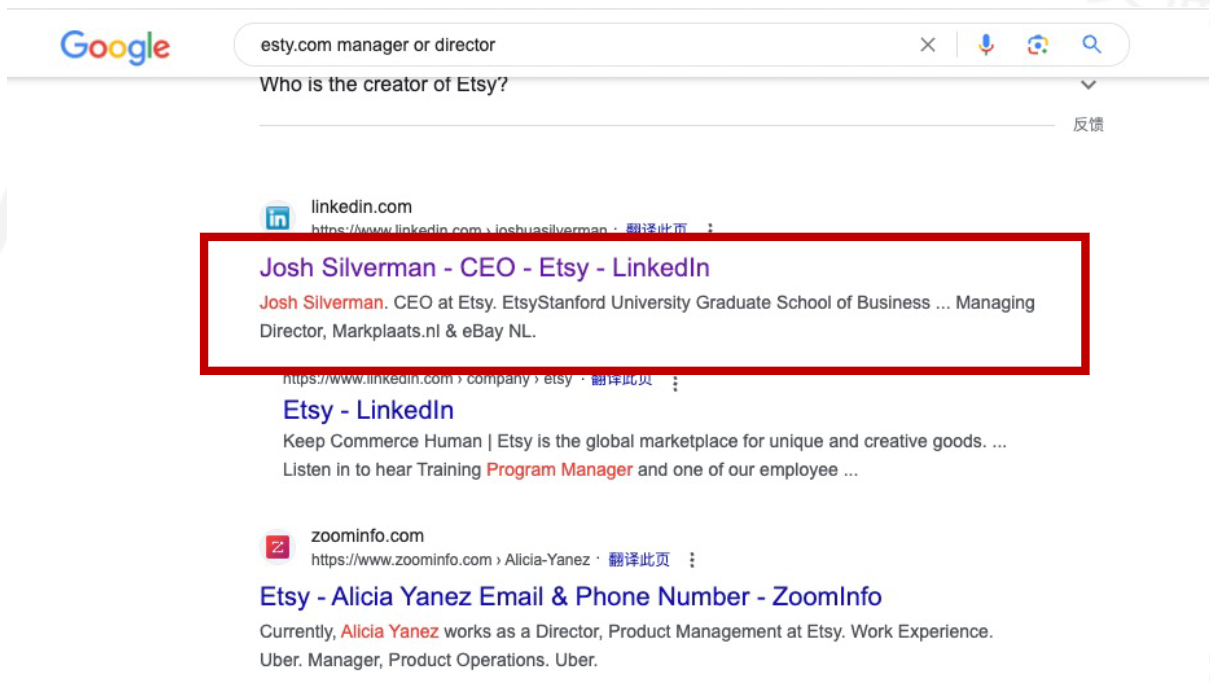
Task: Start voice search with microphone icon
Action: [986, 45]
